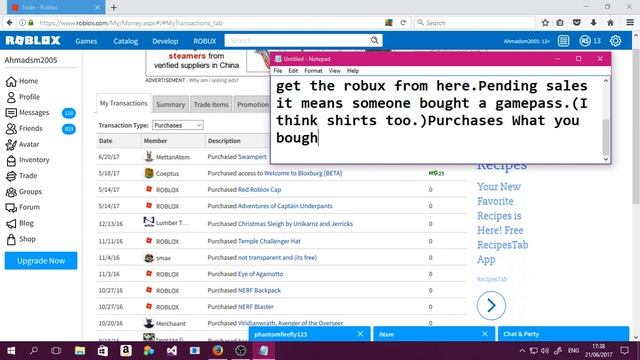
Task: Open Games in Roblox navbar
Action: (x=86, y=41)
